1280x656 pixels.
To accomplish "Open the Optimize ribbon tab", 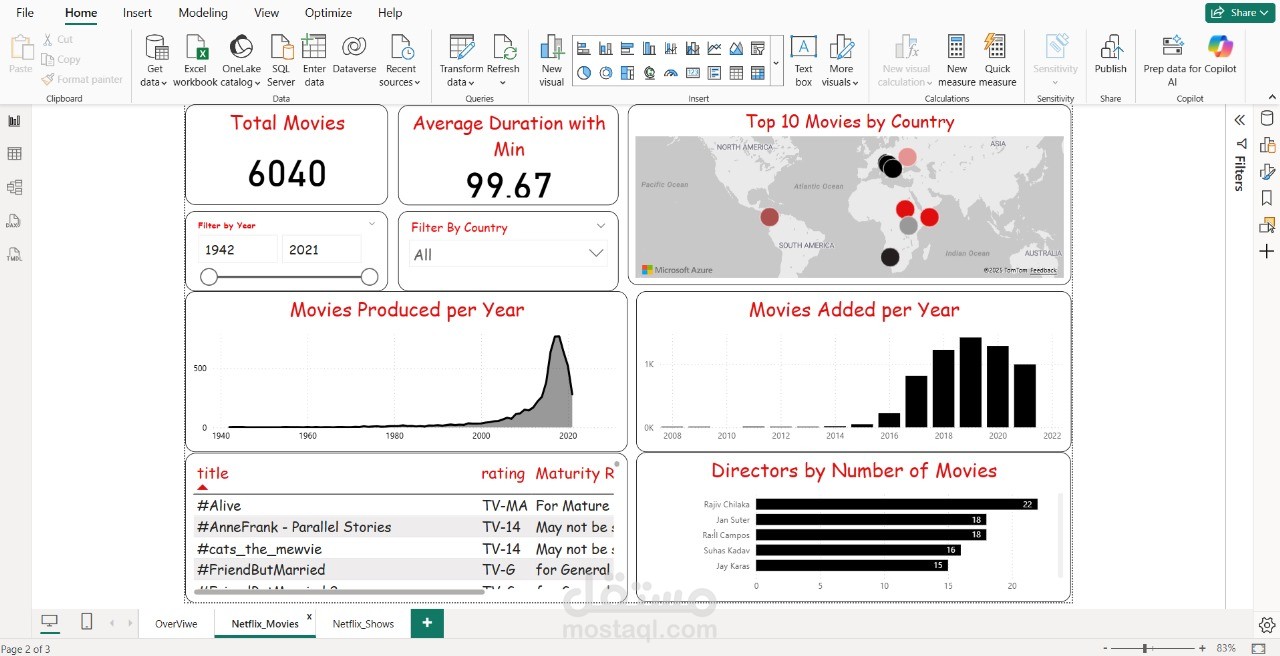I will tap(328, 13).
